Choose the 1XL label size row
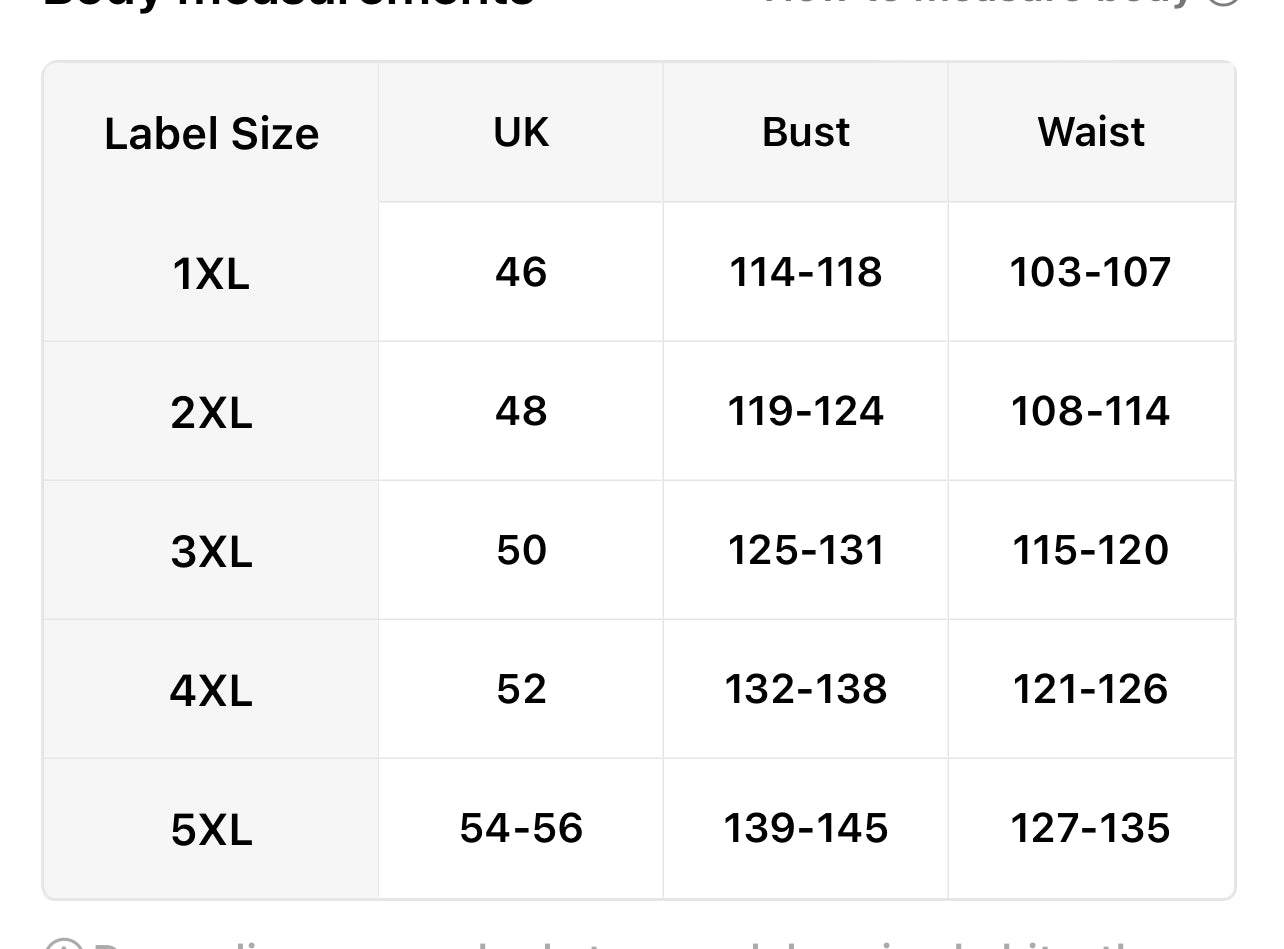The height and width of the screenshot is (949, 1284). (211, 273)
